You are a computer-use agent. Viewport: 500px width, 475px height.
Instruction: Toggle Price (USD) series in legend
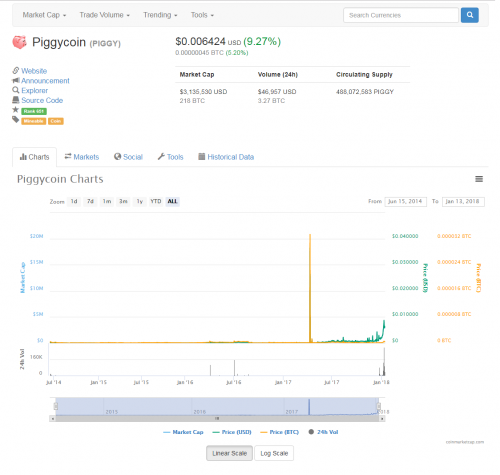tap(232, 432)
